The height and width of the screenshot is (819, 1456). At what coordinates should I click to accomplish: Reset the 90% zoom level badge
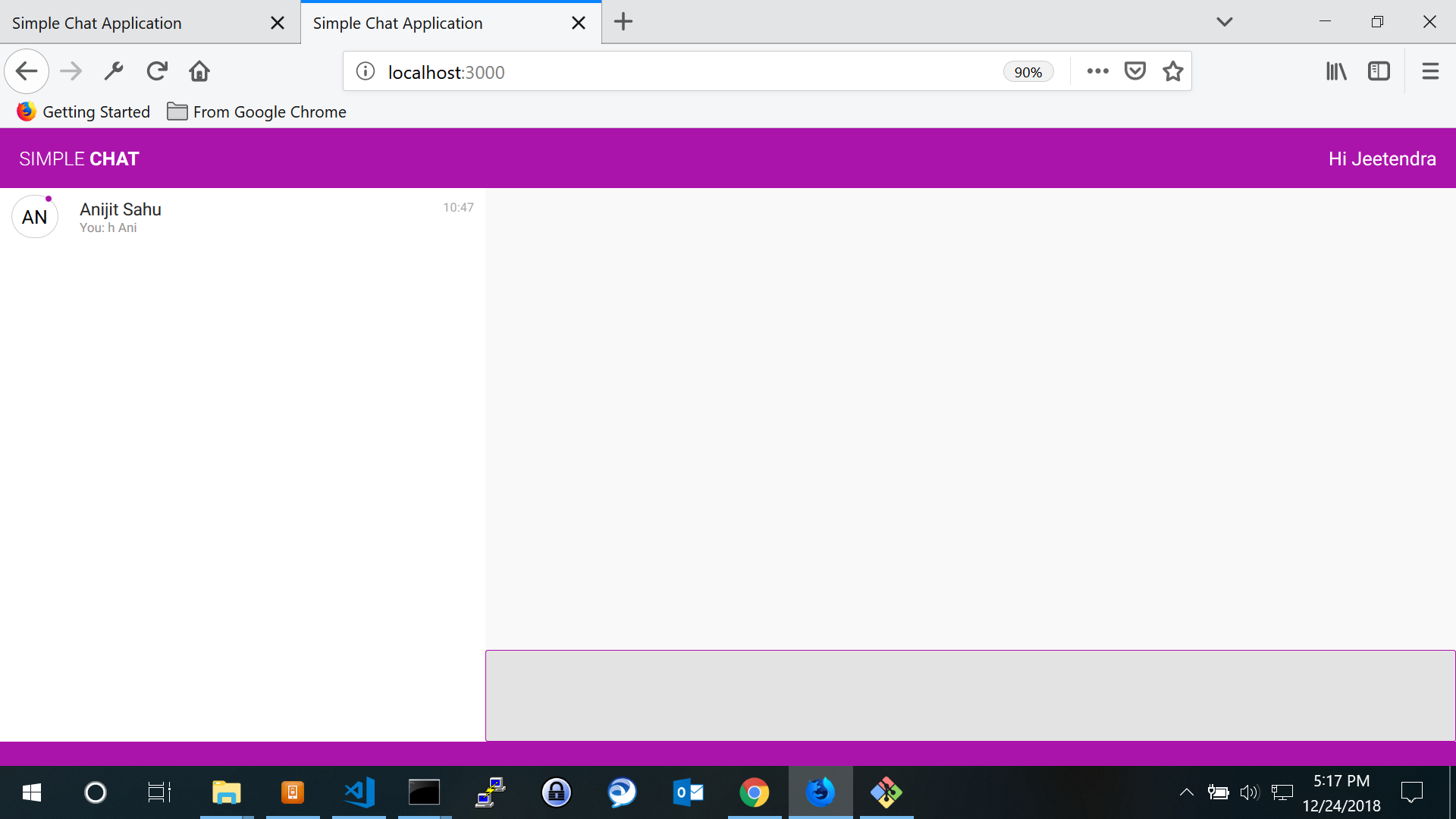coord(1028,72)
